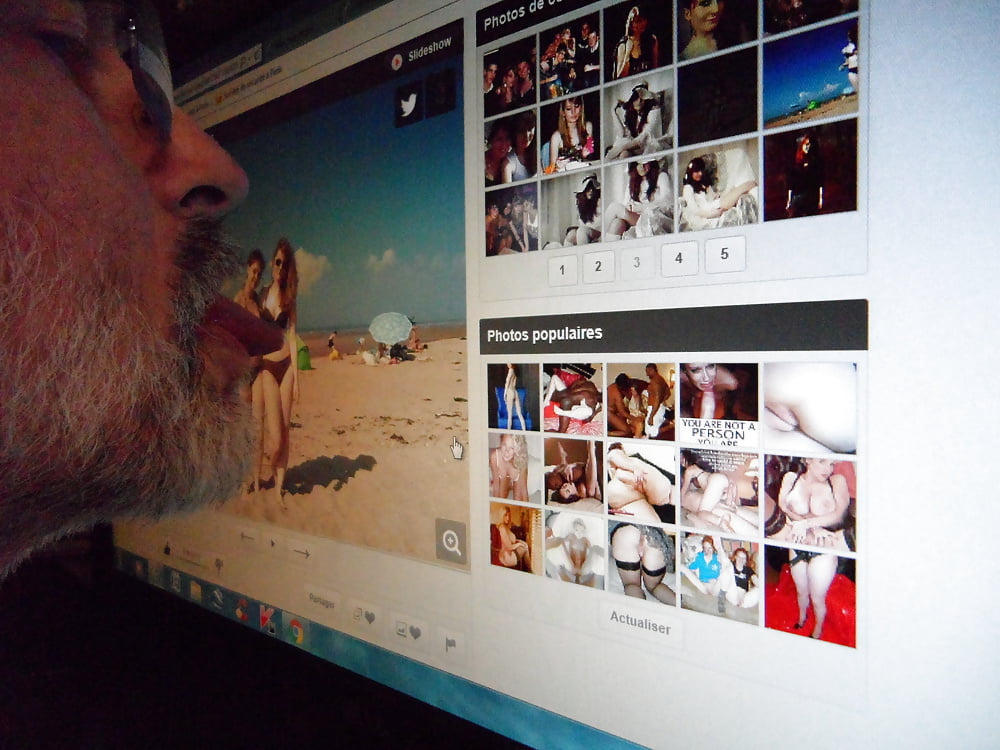Go to page 1 of photos

pyautogui.click(x=562, y=270)
